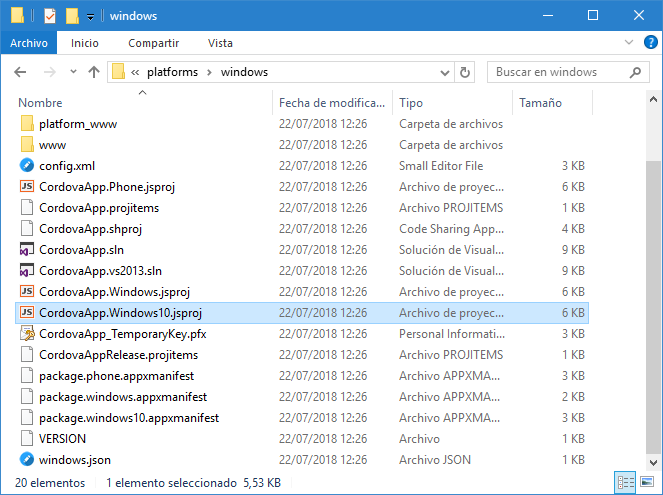Switch to the Vista tab

[x=220, y=43]
